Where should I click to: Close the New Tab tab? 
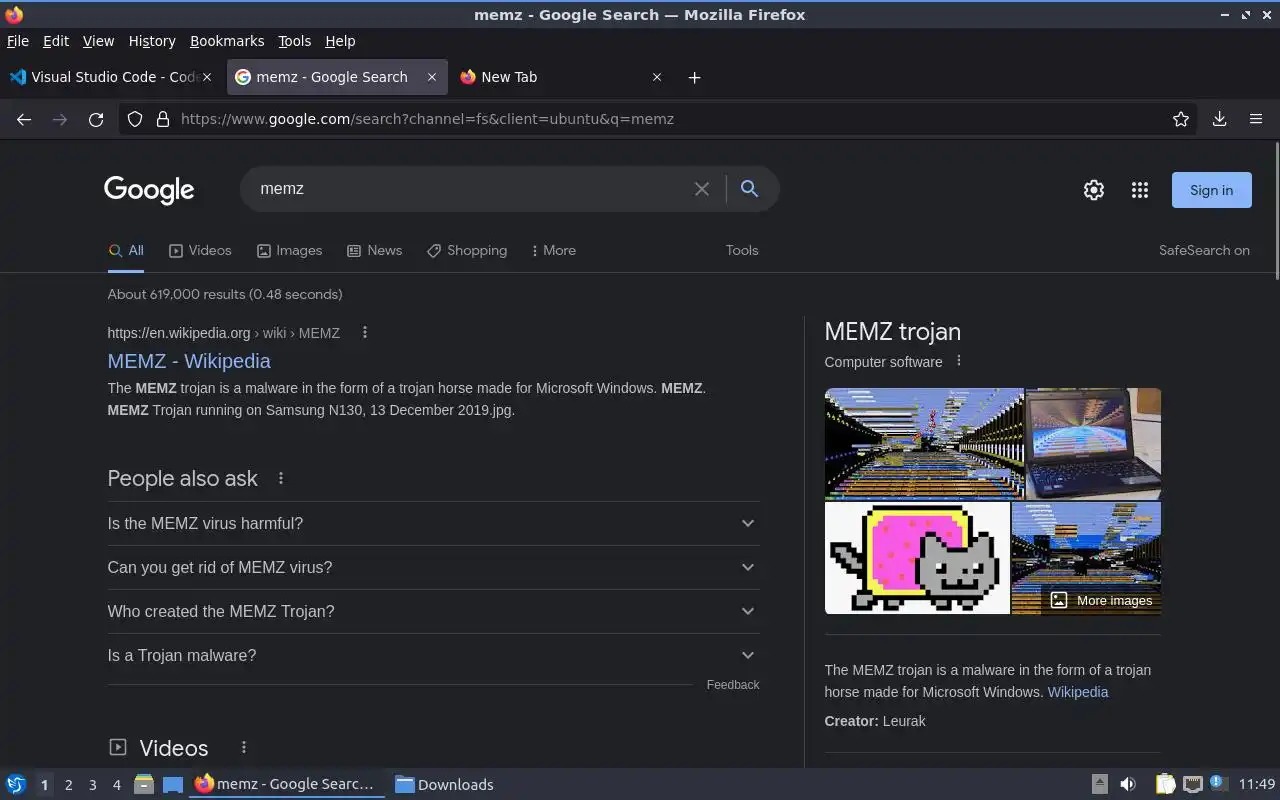tap(657, 77)
